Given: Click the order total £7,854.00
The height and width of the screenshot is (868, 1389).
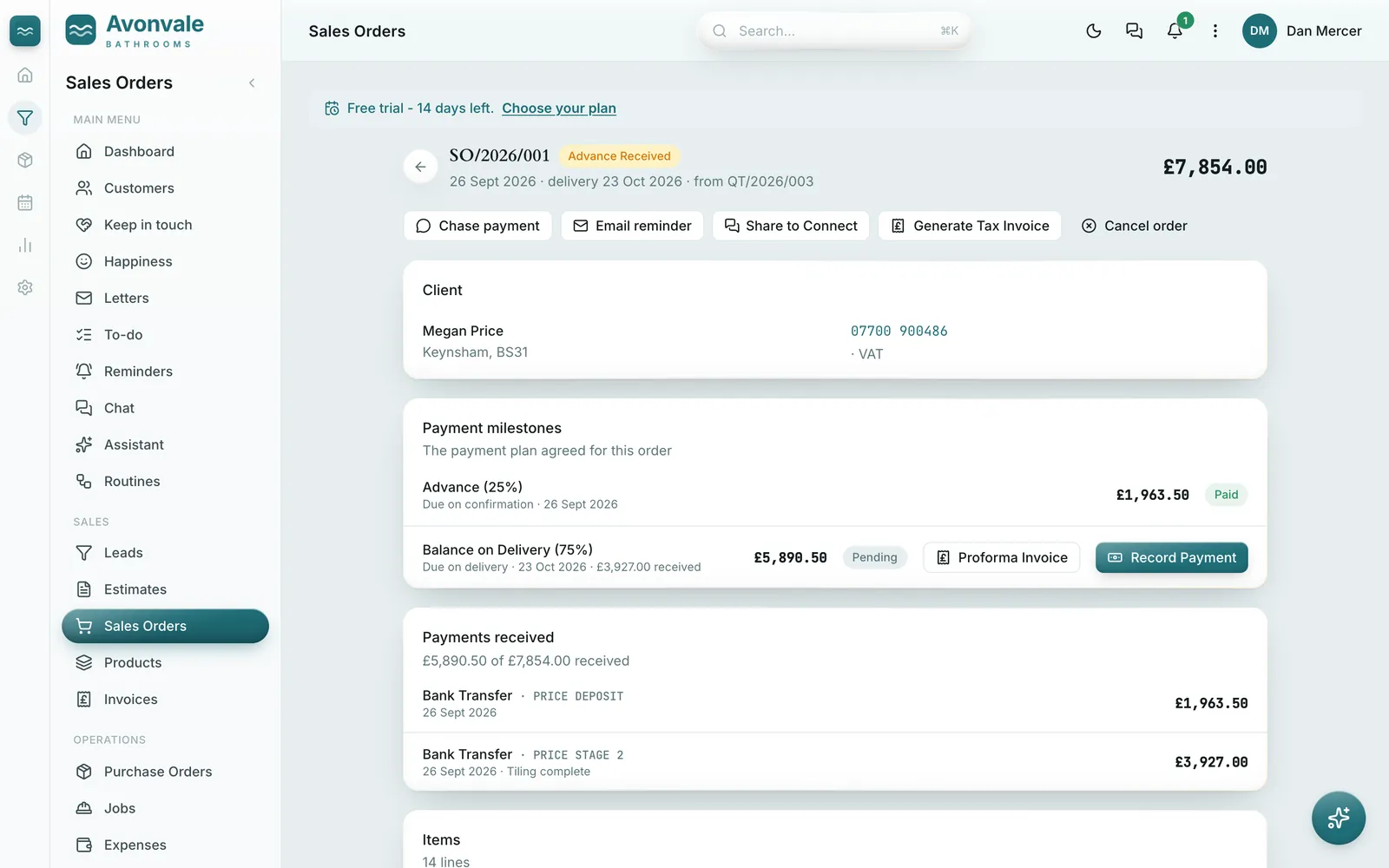Looking at the screenshot, I should coord(1215,167).
